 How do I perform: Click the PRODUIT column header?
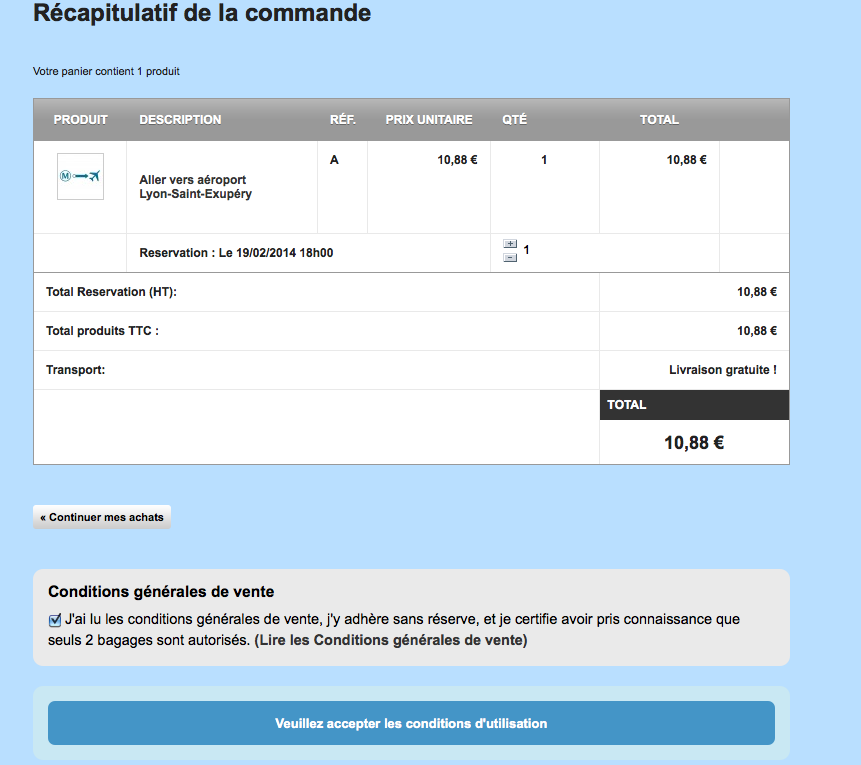click(x=80, y=120)
